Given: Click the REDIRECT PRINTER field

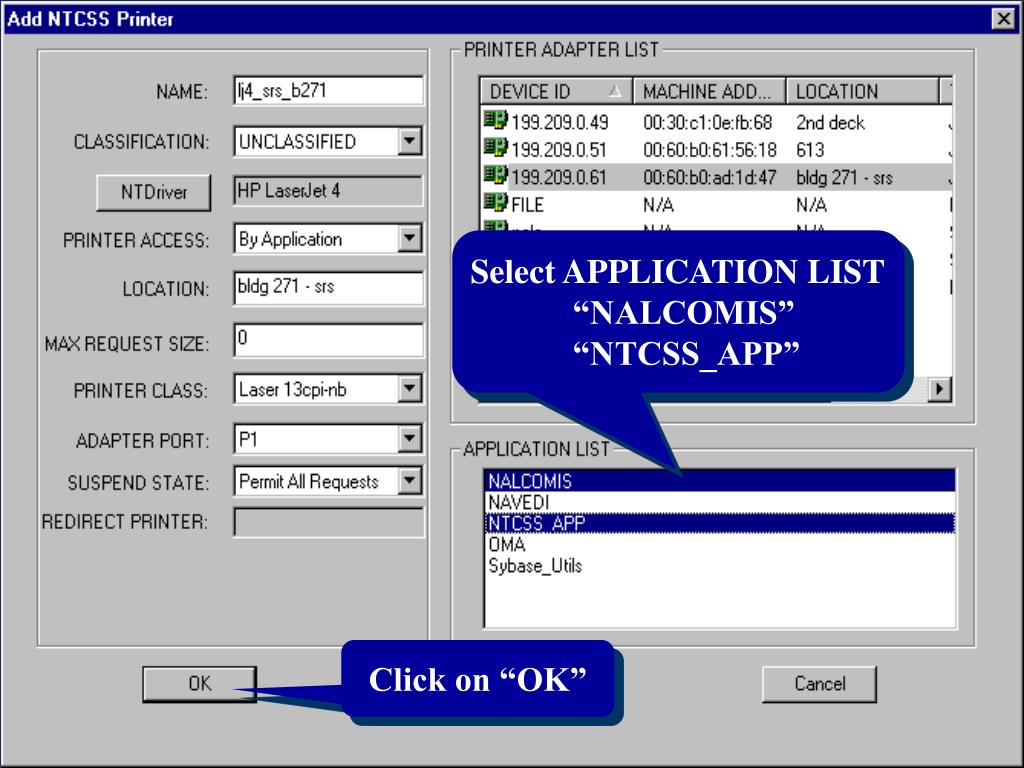Looking at the screenshot, I should (x=328, y=522).
